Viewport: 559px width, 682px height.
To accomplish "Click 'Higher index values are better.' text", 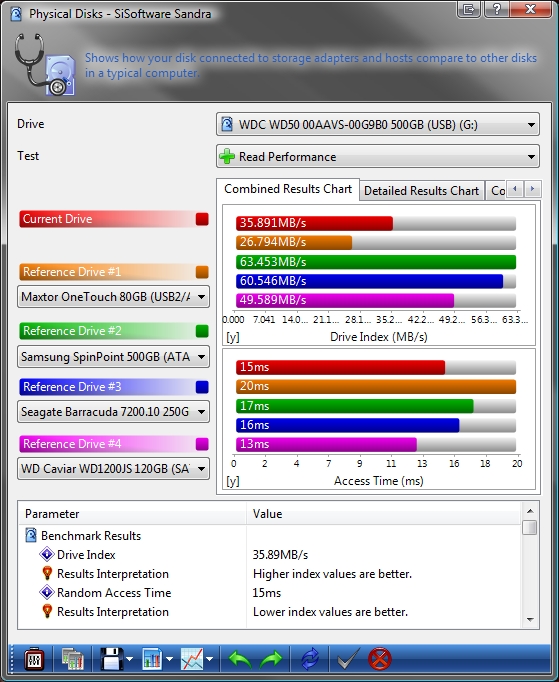I will pyautogui.click(x=332, y=574).
